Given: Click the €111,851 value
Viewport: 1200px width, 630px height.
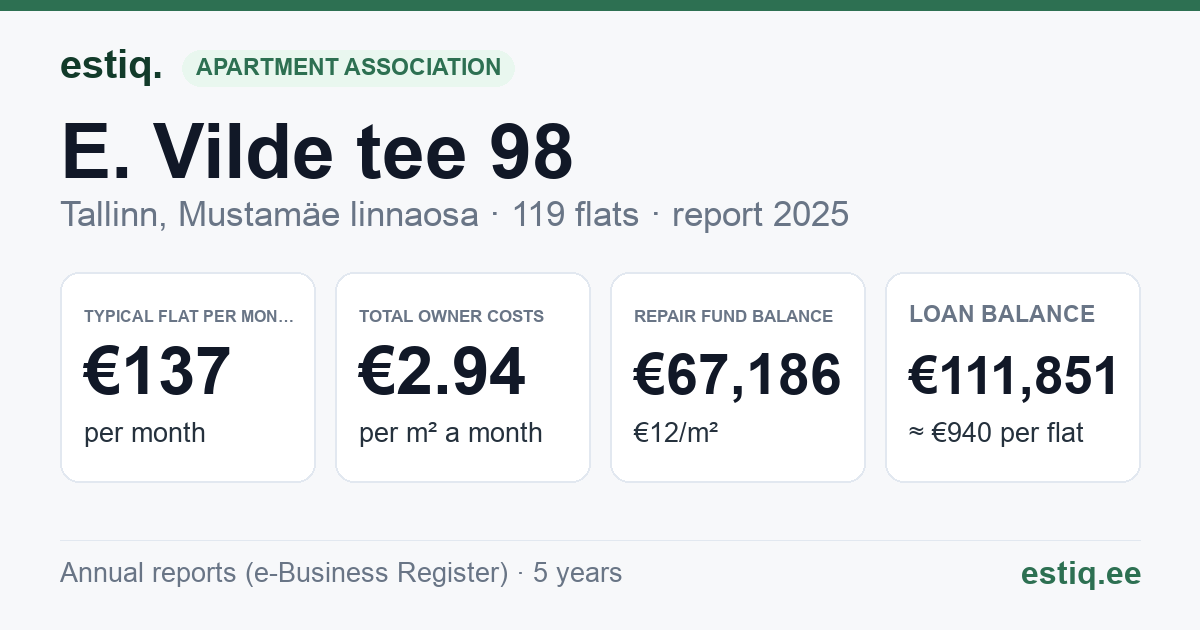Looking at the screenshot, I should (x=1013, y=376).
